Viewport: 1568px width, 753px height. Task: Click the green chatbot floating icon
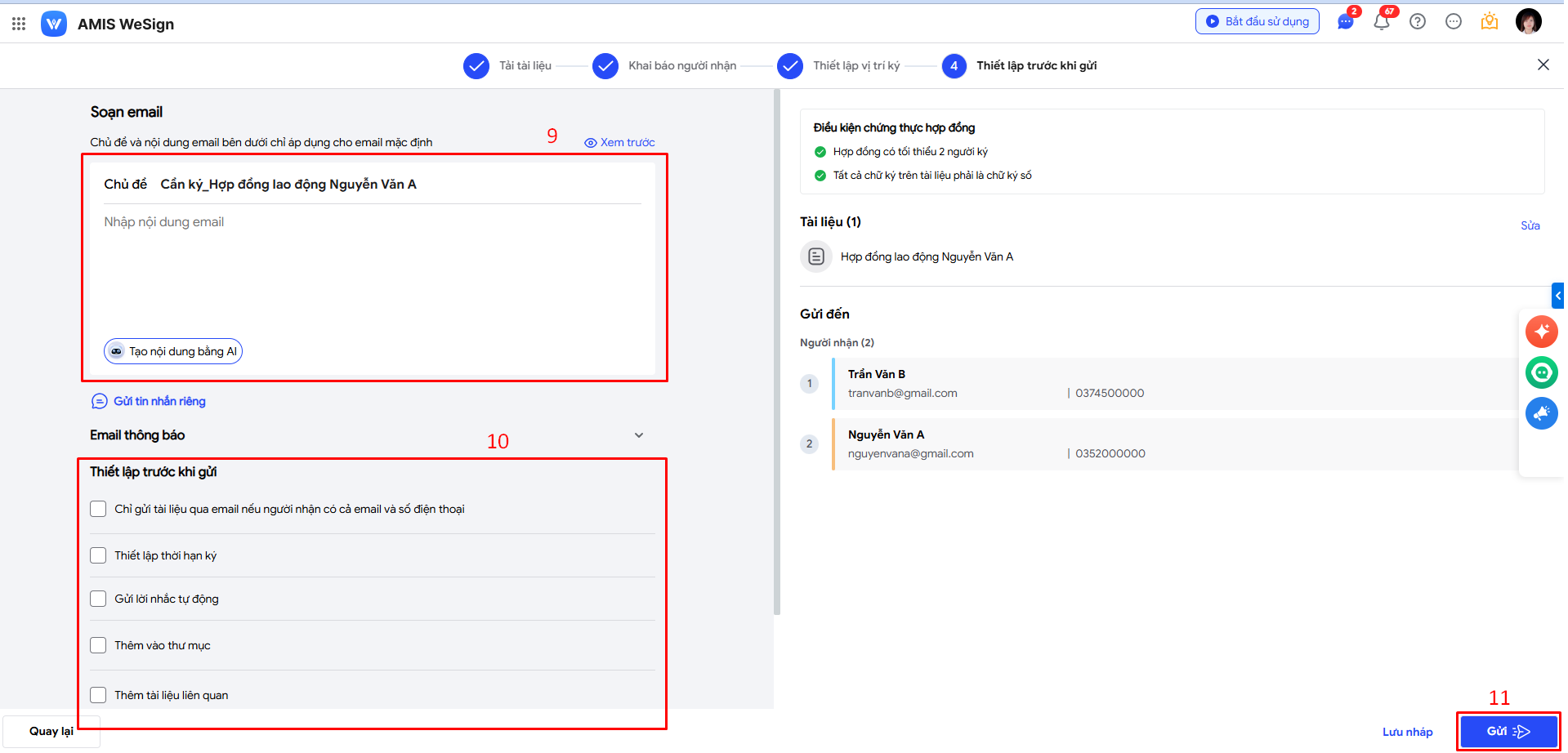click(1541, 372)
